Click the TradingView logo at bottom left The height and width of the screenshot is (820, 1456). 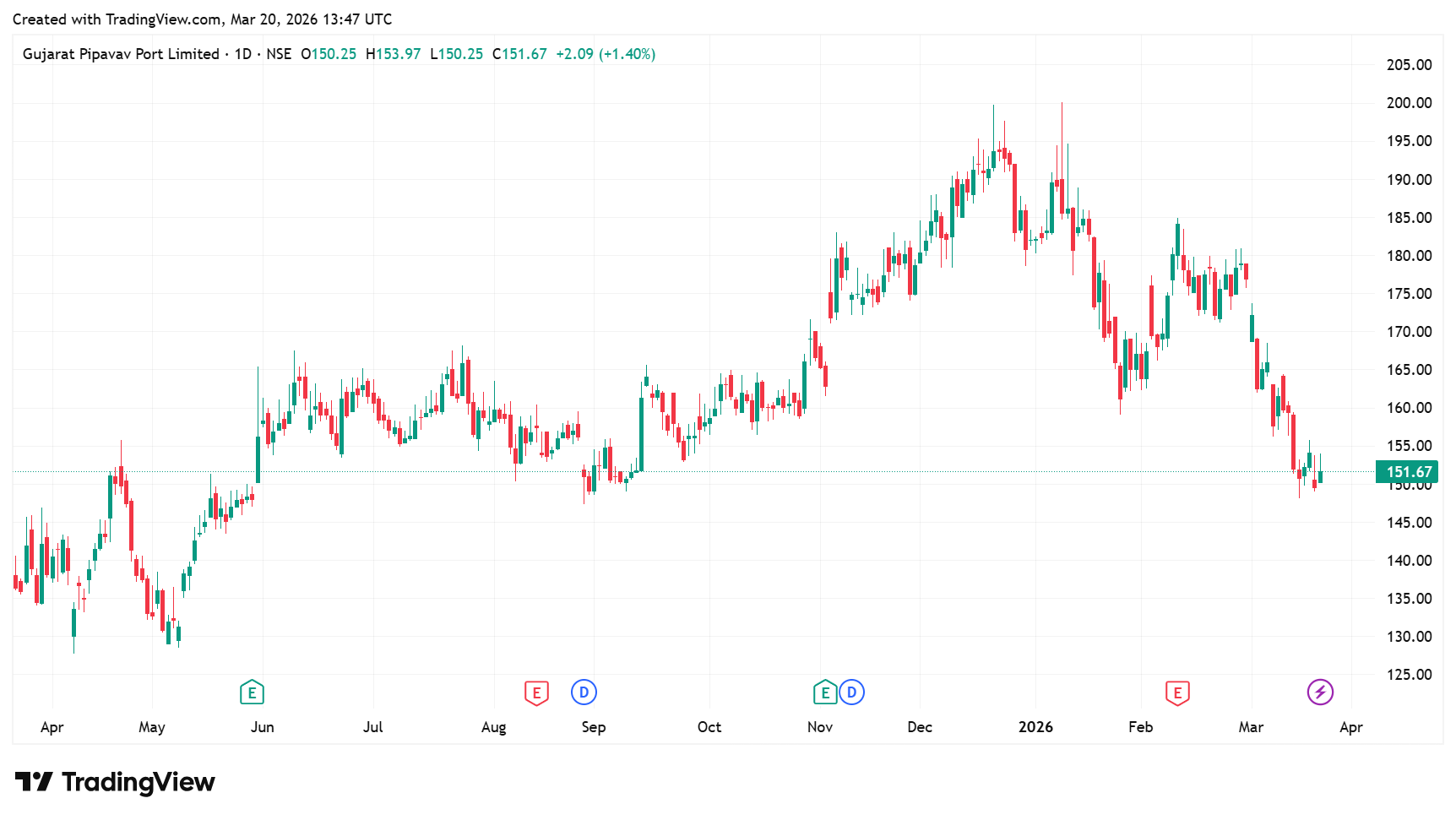115,782
